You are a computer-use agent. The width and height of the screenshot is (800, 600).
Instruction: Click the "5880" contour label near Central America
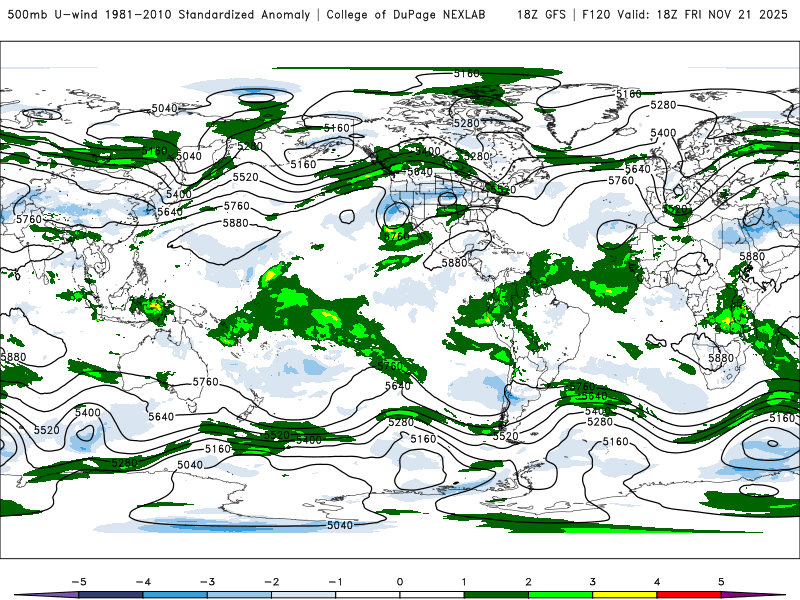click(454, 262)
